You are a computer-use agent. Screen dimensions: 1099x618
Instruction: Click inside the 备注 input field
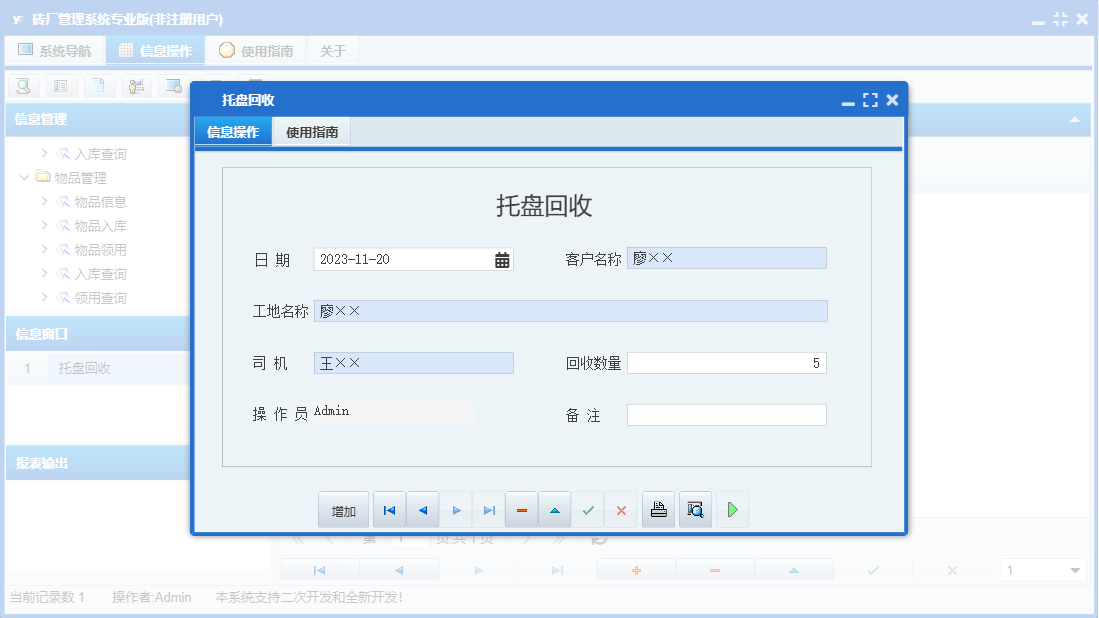pyautogui.click(x=726, y=414)
